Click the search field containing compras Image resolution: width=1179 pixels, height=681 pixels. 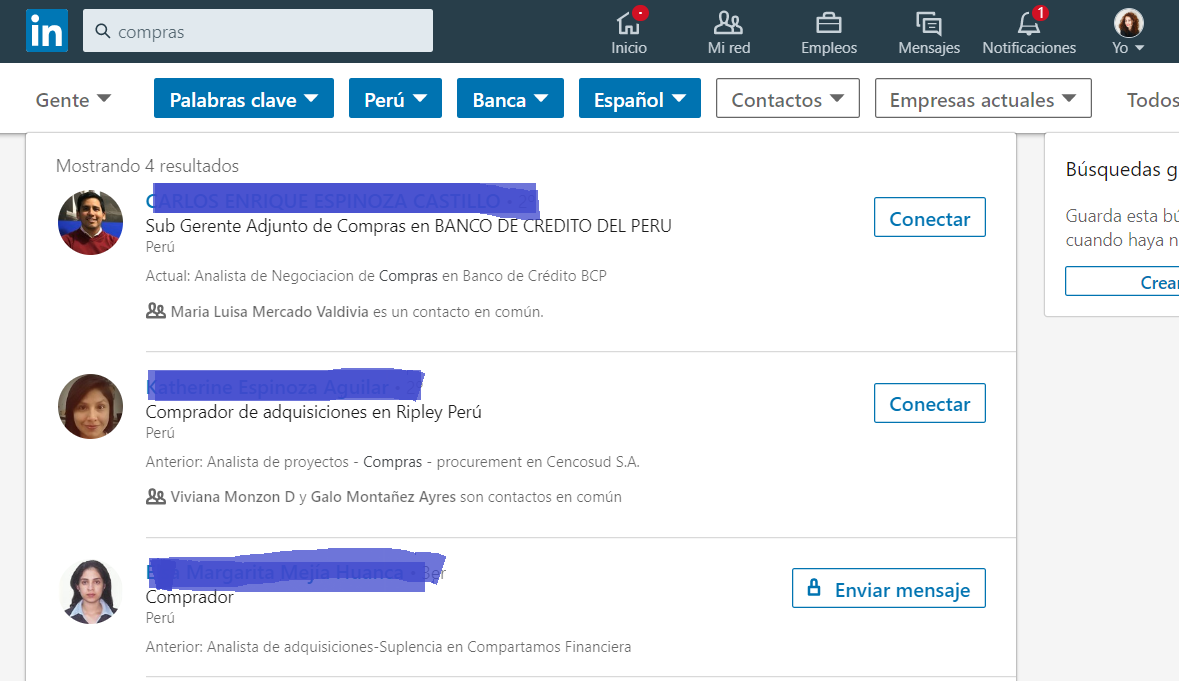270,32
